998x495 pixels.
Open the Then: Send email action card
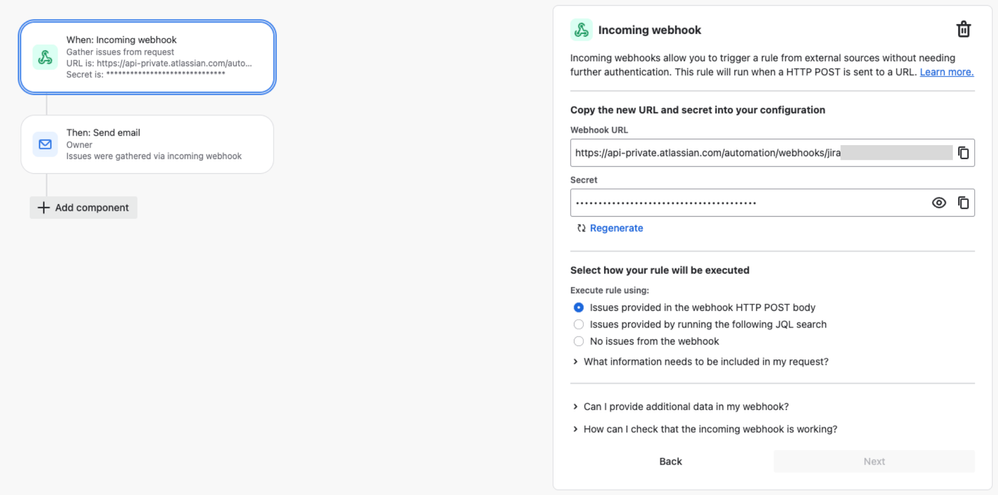(160, 144)
